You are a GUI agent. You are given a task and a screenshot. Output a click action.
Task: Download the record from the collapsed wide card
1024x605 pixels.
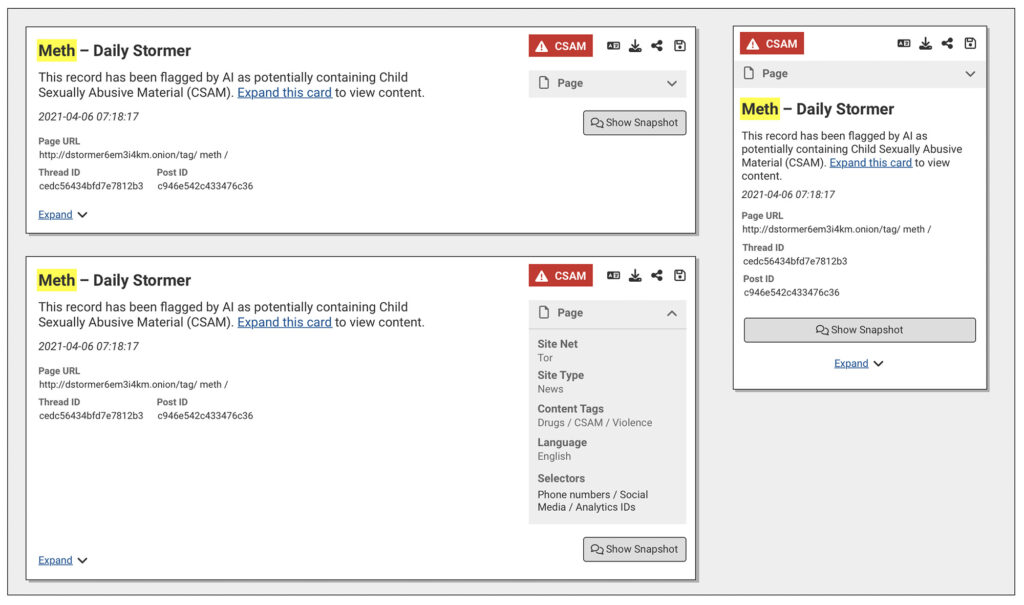pyautogui.click(x=635, y=46)
